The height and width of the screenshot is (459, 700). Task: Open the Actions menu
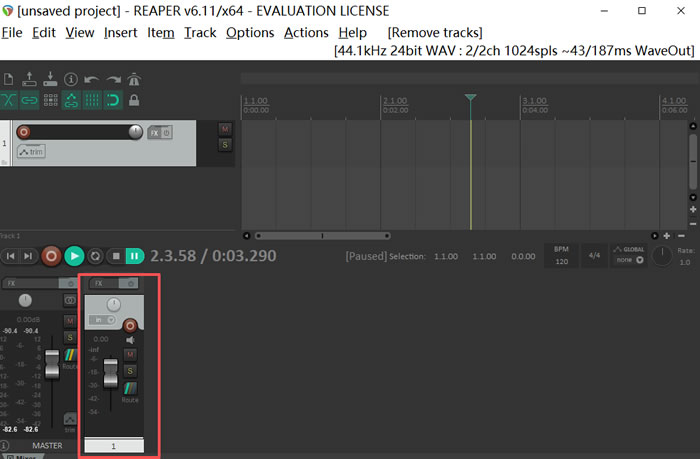pos(306,33)
